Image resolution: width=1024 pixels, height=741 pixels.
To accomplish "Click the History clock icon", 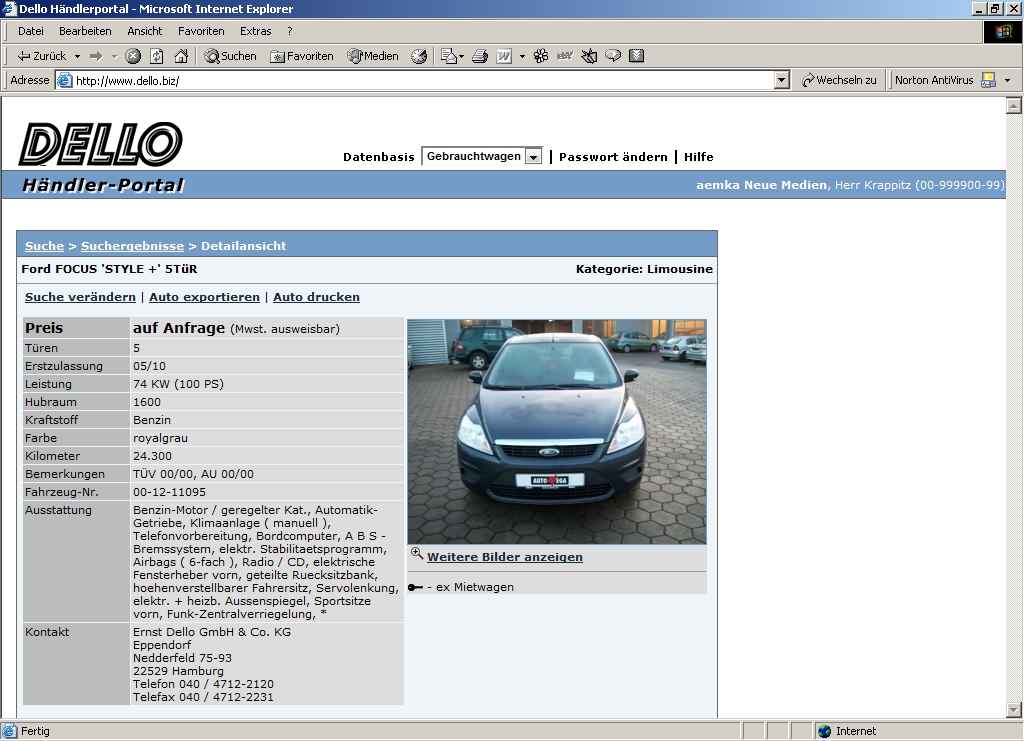I will 419,56.
